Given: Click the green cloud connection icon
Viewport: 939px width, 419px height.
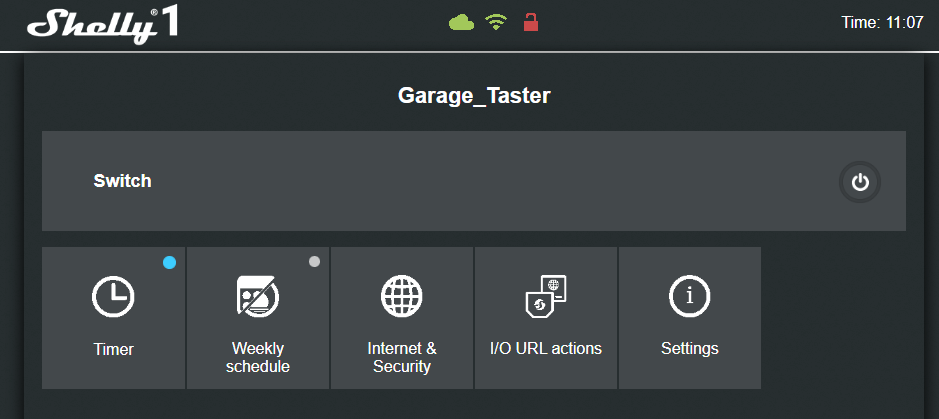Looking at the screenshot, I should click(x=461, y=22).
